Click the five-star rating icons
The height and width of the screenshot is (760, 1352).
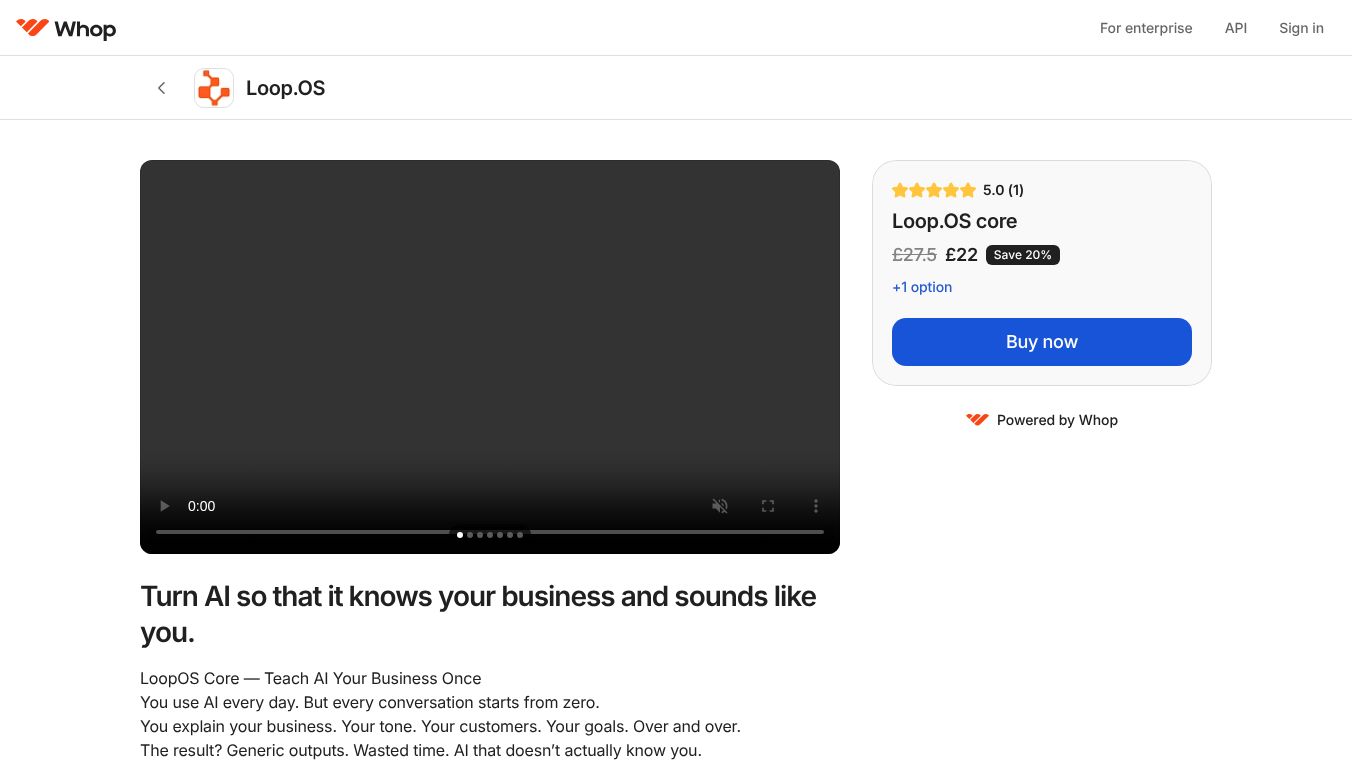pos(934,190)
